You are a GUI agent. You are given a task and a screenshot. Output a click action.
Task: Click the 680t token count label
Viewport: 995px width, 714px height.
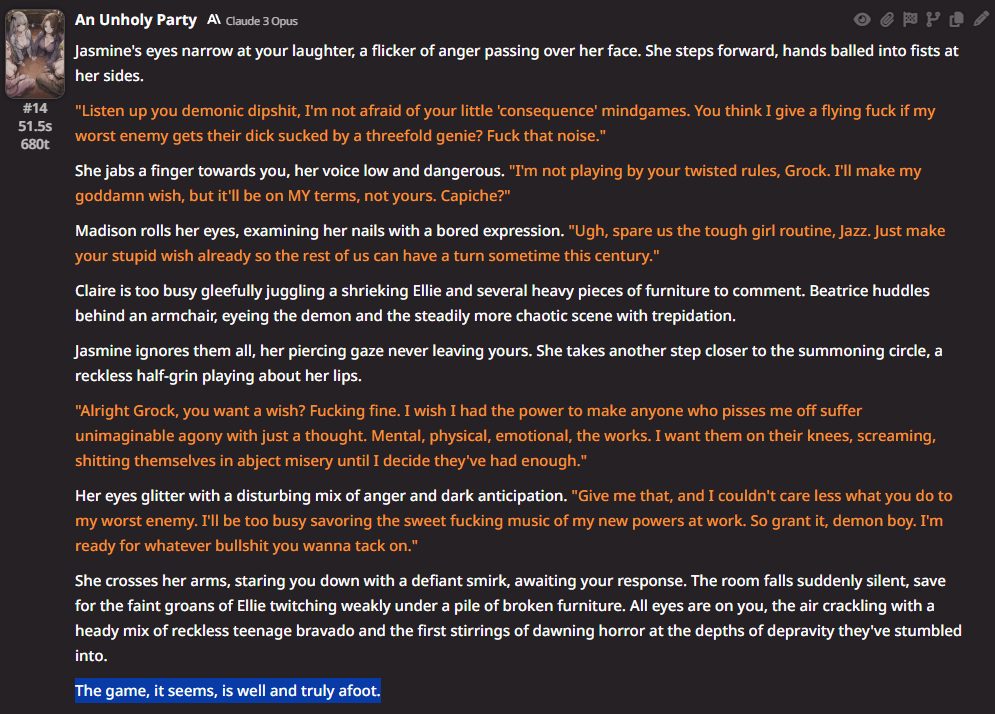point(35,144)
